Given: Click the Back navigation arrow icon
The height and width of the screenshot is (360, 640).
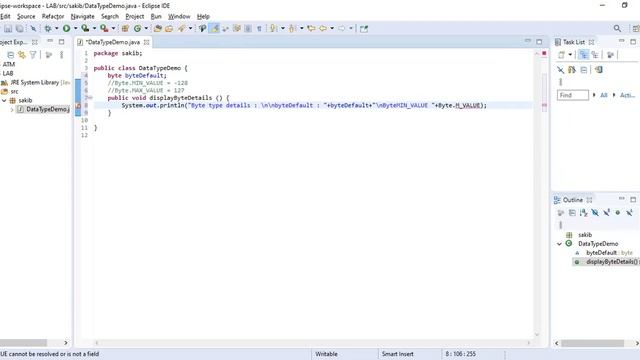Looking at the screenshot, I should tap(323, 29).
